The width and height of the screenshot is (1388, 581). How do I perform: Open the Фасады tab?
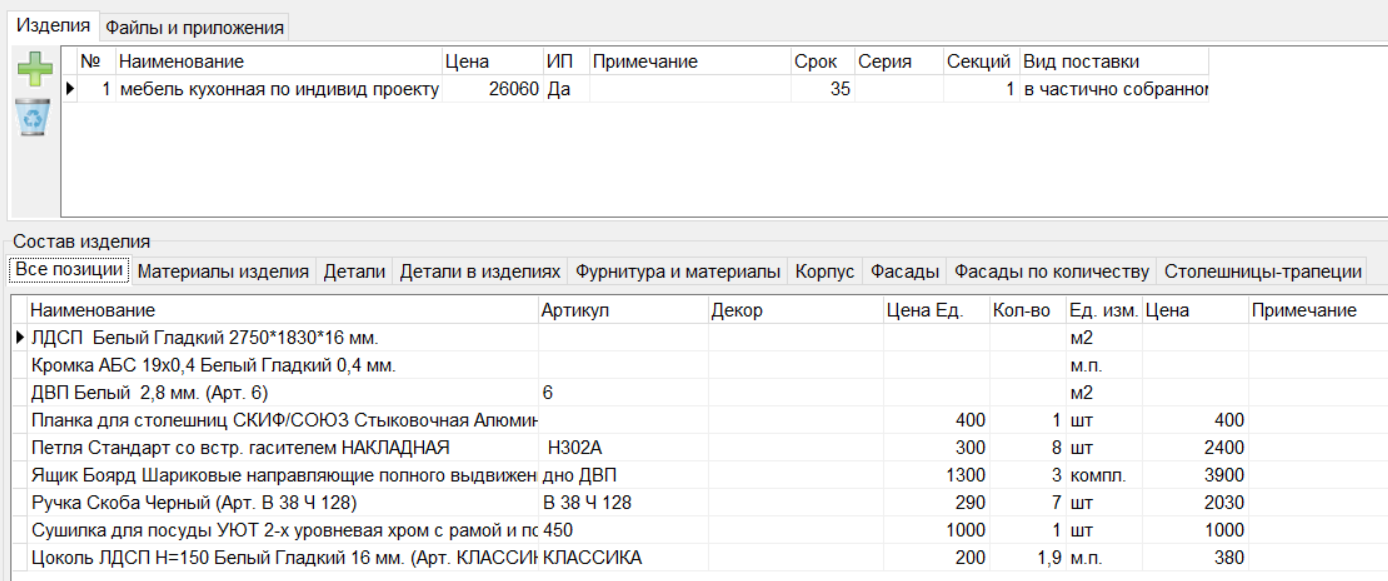coord(904,271)
